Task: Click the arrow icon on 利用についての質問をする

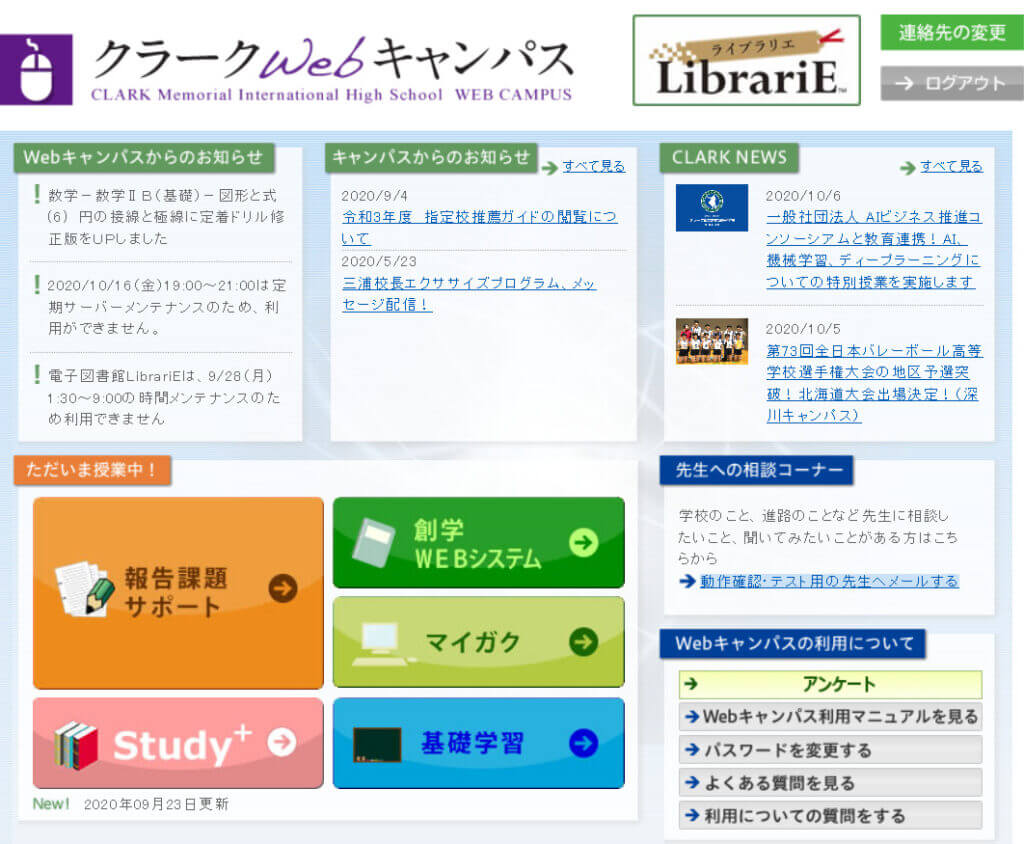Action: pyautogui.click(x=692, y=815)
